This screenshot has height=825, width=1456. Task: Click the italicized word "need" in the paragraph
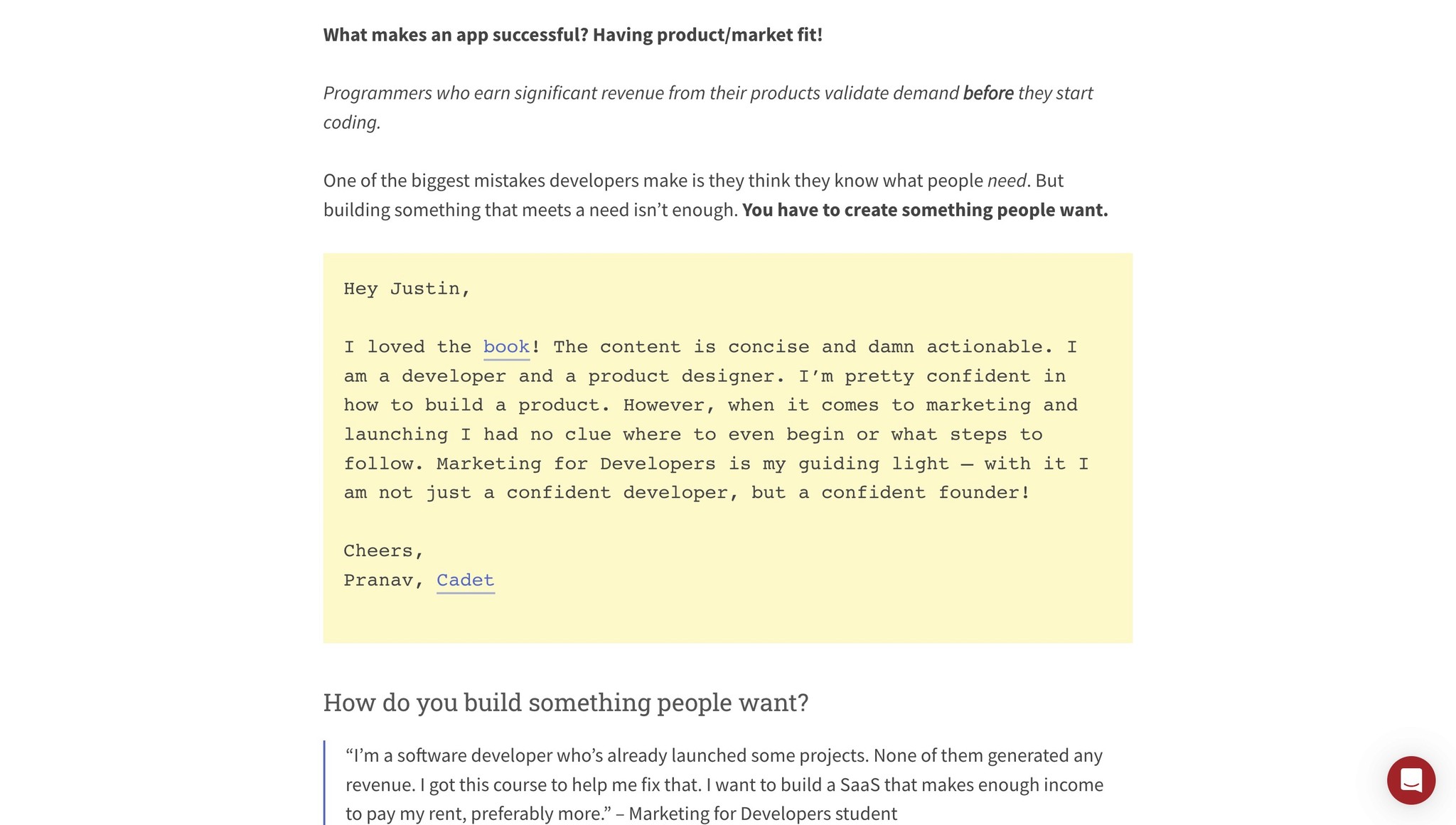(x=1007, y=180)
